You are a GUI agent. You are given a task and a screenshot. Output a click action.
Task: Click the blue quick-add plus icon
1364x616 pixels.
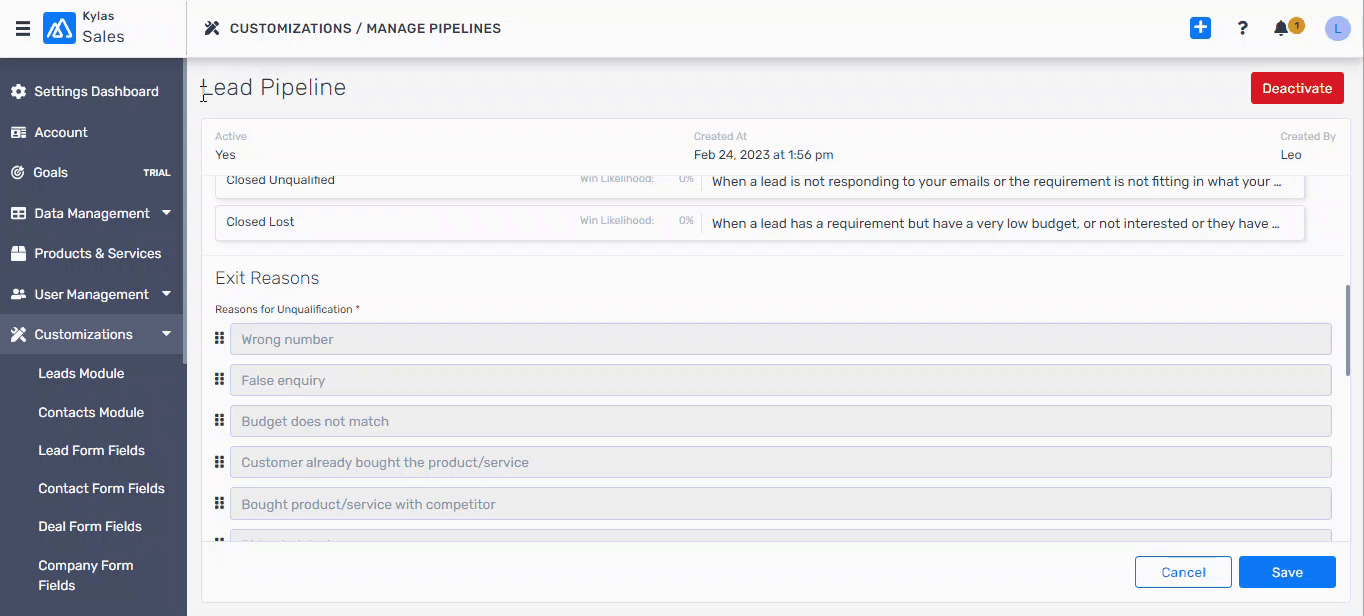[x=1200, y=28]
